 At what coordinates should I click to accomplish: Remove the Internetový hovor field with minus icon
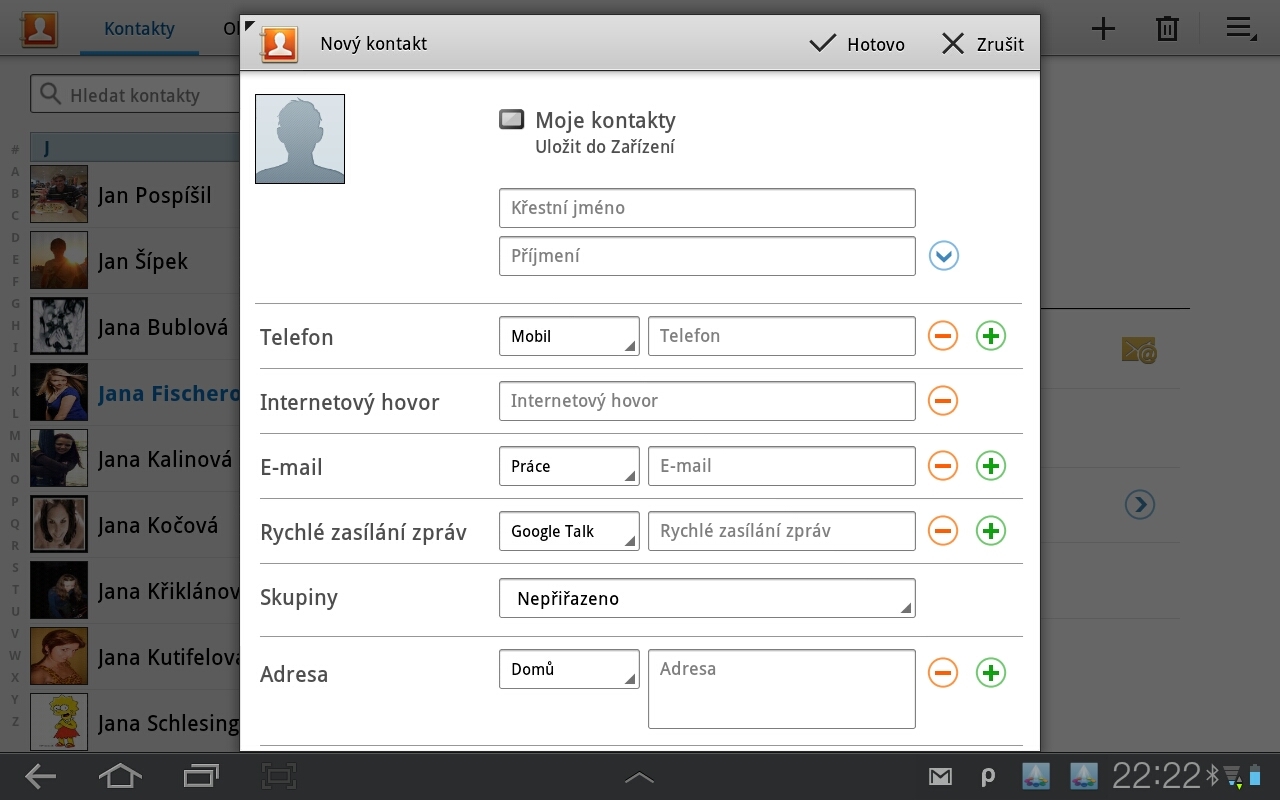[942, 401]
